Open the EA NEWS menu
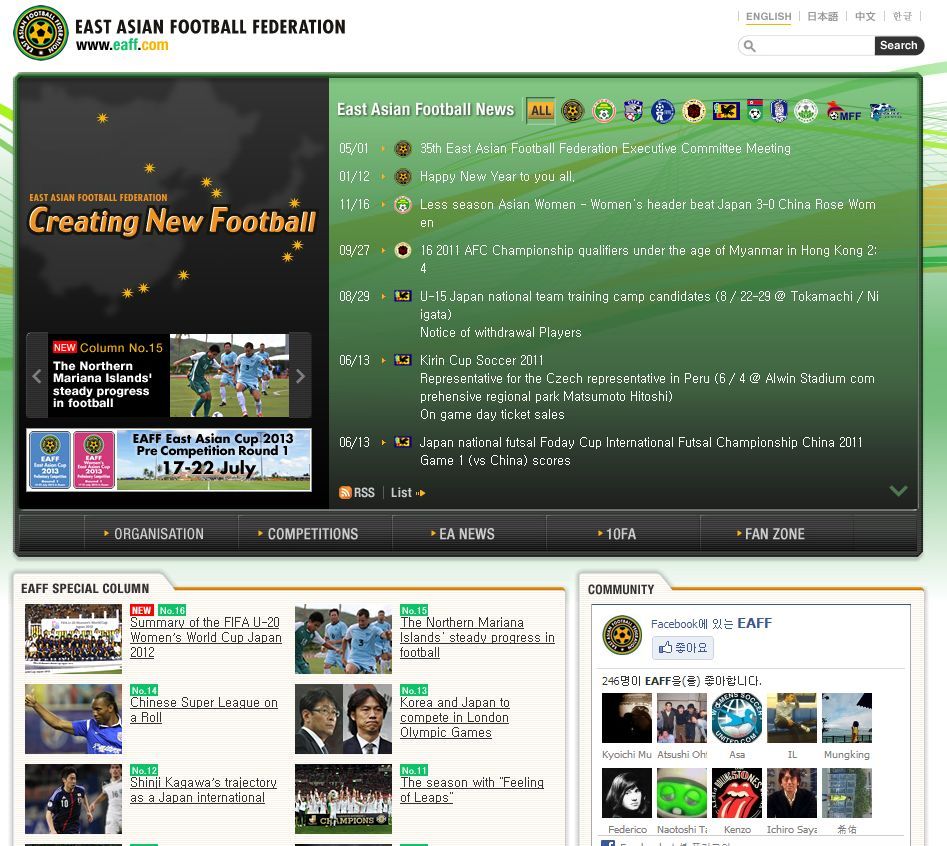 click(x=469, y=534)
